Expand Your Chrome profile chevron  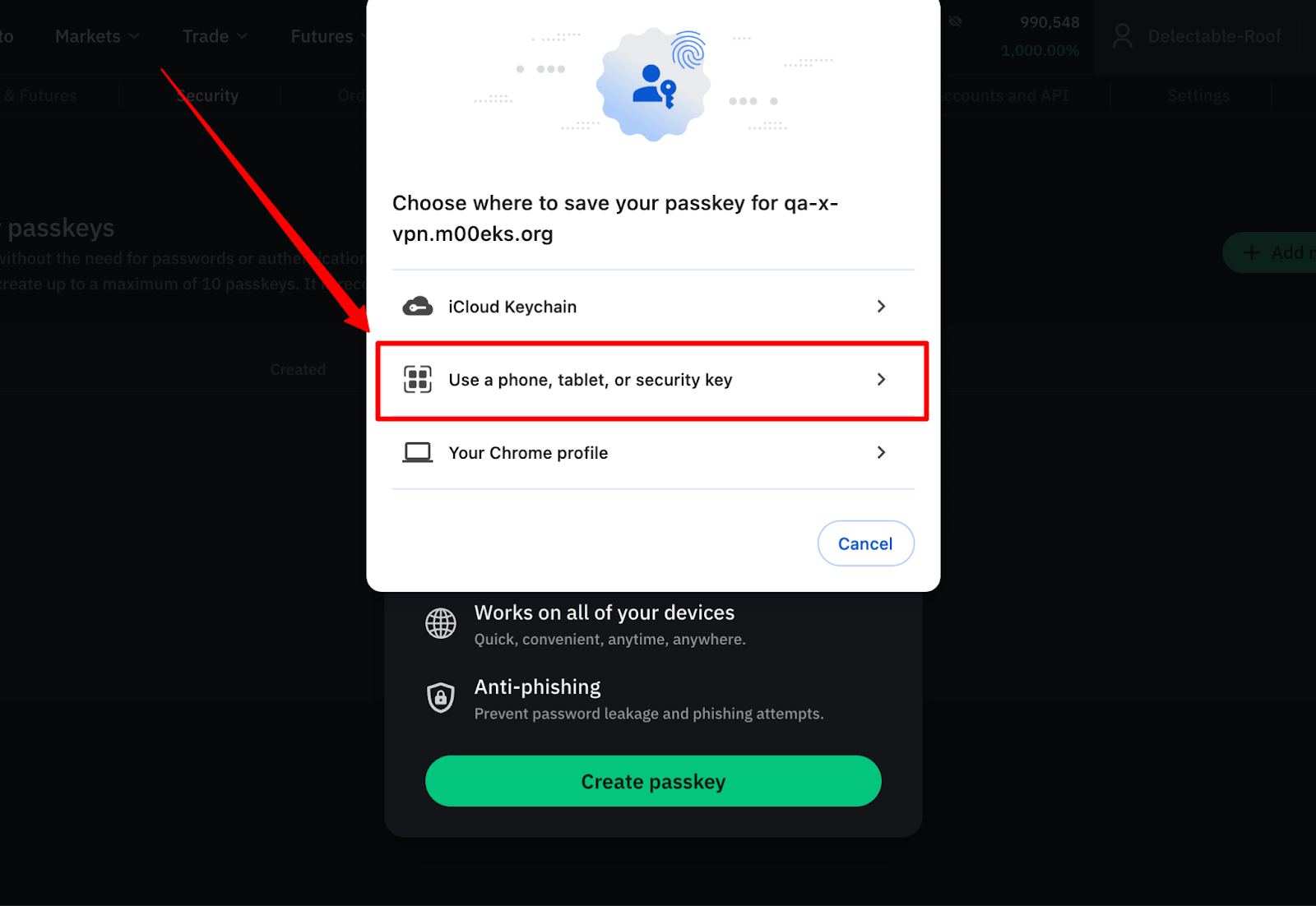(881, 452)
